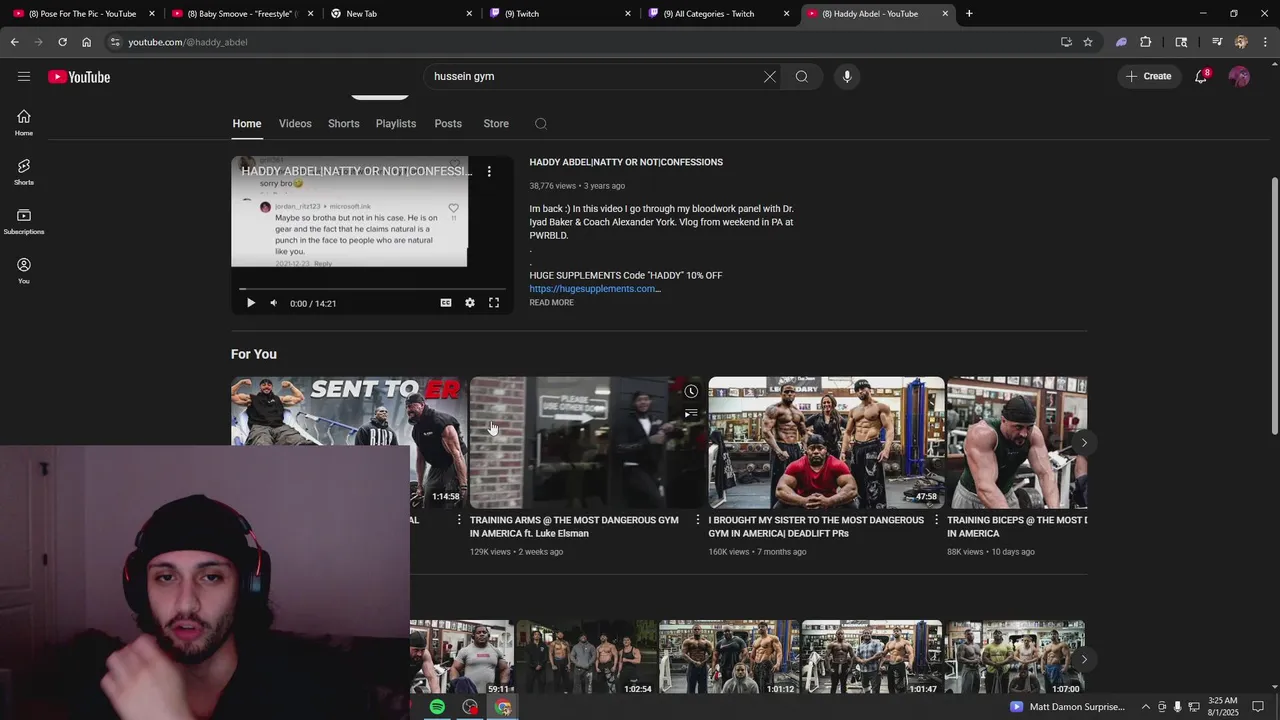Open the You page in sidebar
The width and height of the screenshot is (1280, 720).
point(24,271)
